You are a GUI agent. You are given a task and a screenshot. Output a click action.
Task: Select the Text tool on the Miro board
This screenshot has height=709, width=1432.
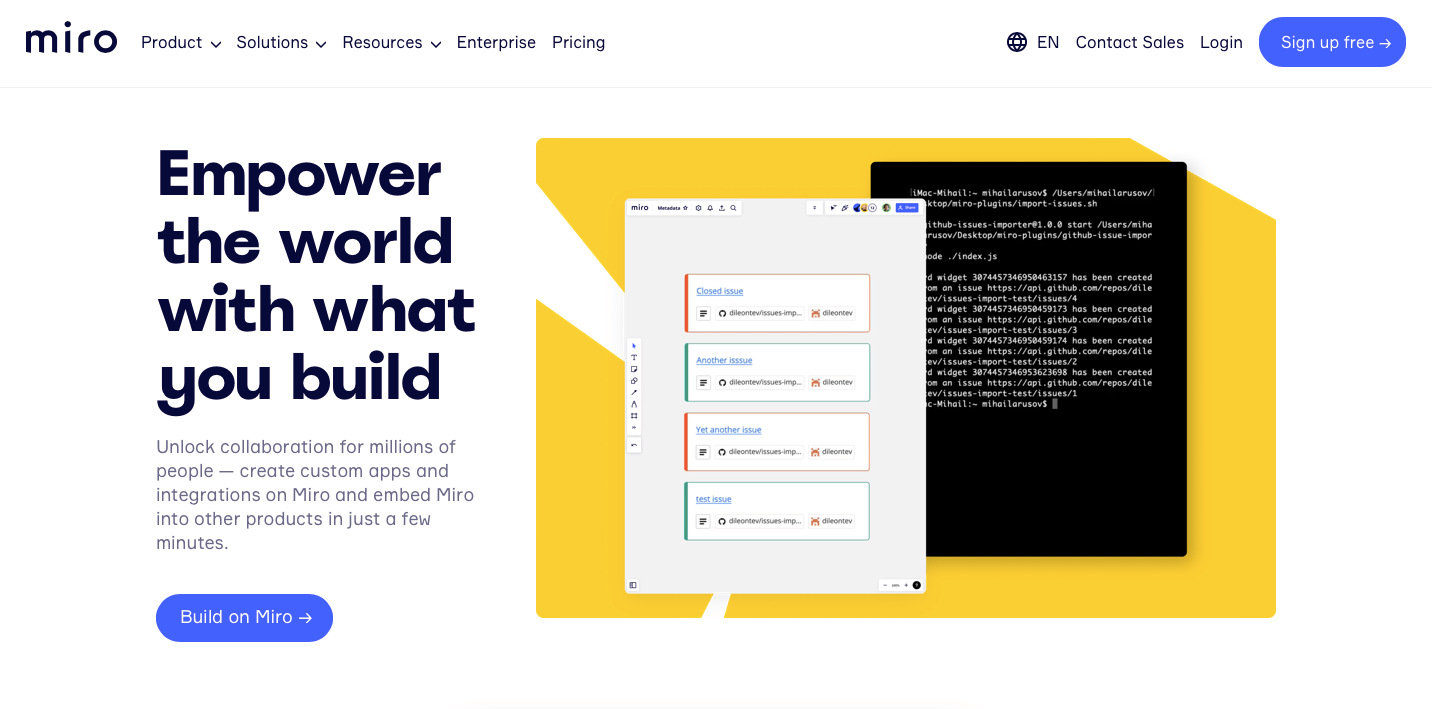click(x=634, y=358)
